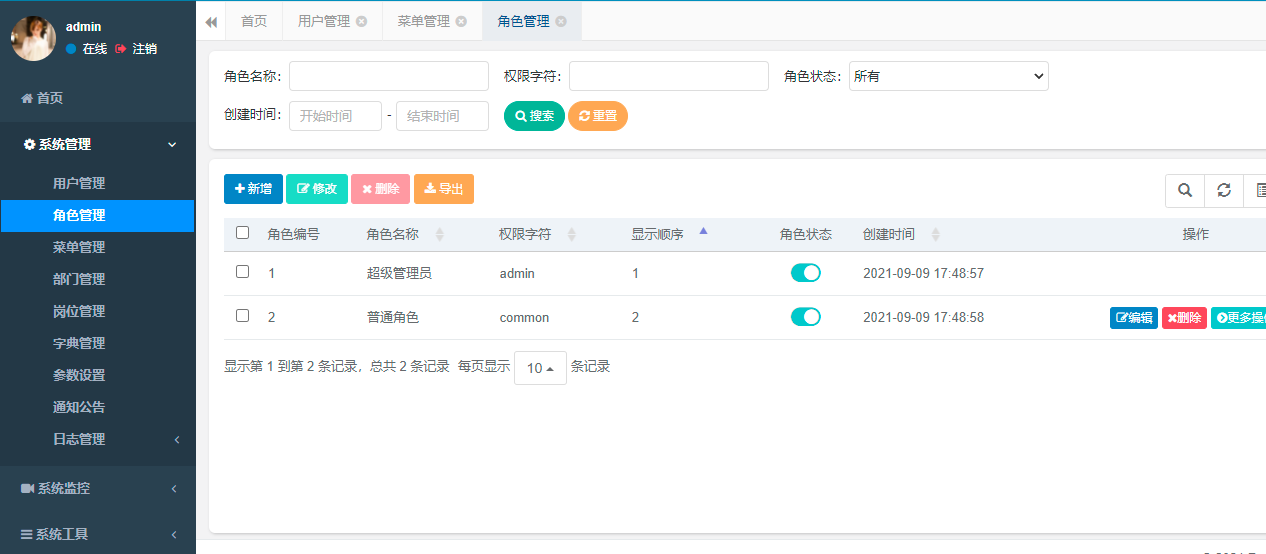Click the 注销 logout link

pyautogui.click(x=136, y=49)
